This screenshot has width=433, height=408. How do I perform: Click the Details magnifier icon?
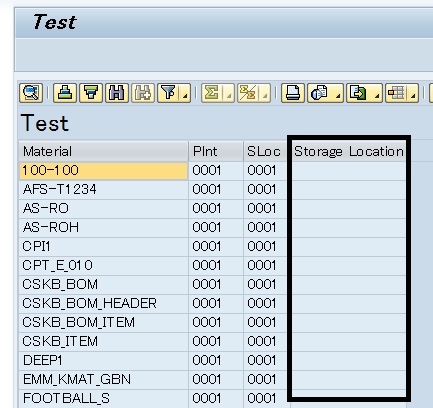pyautogui.click(x=31, y=93)
